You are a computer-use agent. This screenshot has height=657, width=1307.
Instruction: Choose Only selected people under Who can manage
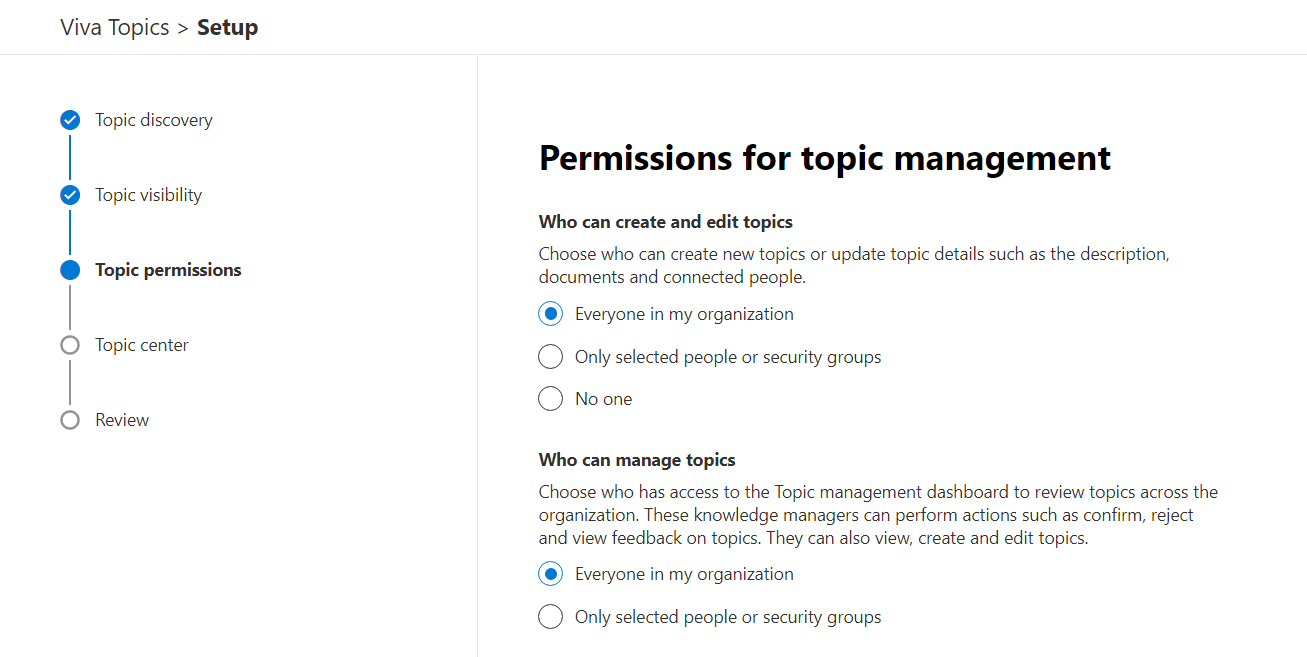[x=550, y=617]
